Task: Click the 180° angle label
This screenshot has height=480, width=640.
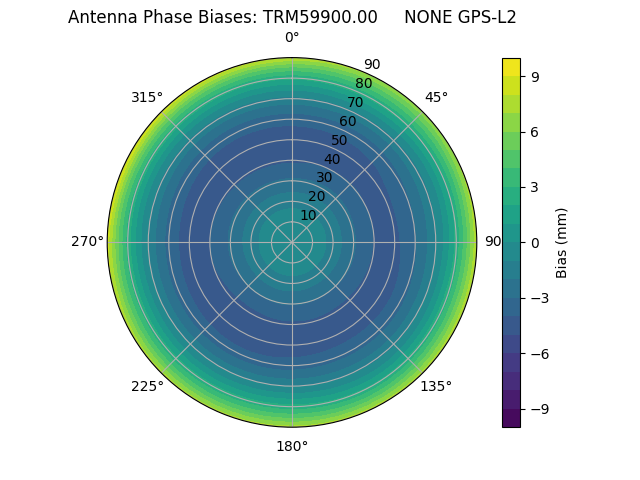Action: [292, 446]
